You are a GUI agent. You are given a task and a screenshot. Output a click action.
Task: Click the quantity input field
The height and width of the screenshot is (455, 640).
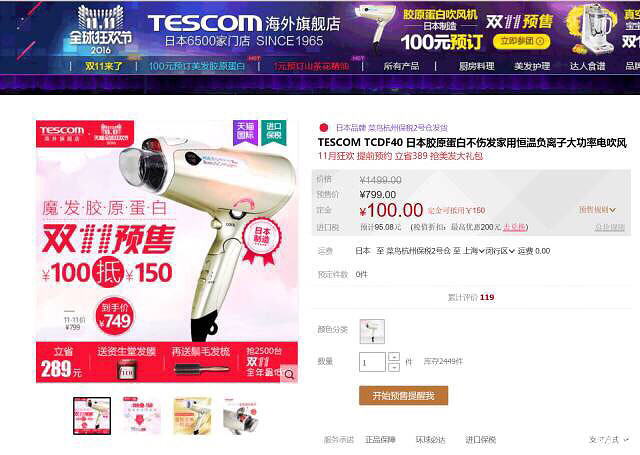click(372, 362)
